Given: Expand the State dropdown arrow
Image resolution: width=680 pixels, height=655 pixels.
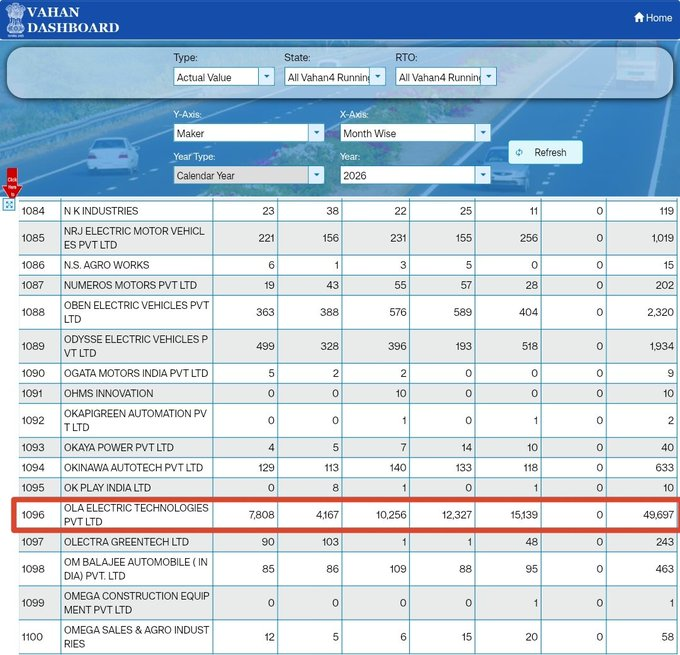Looking at the screenshot, I should (378, 77).
